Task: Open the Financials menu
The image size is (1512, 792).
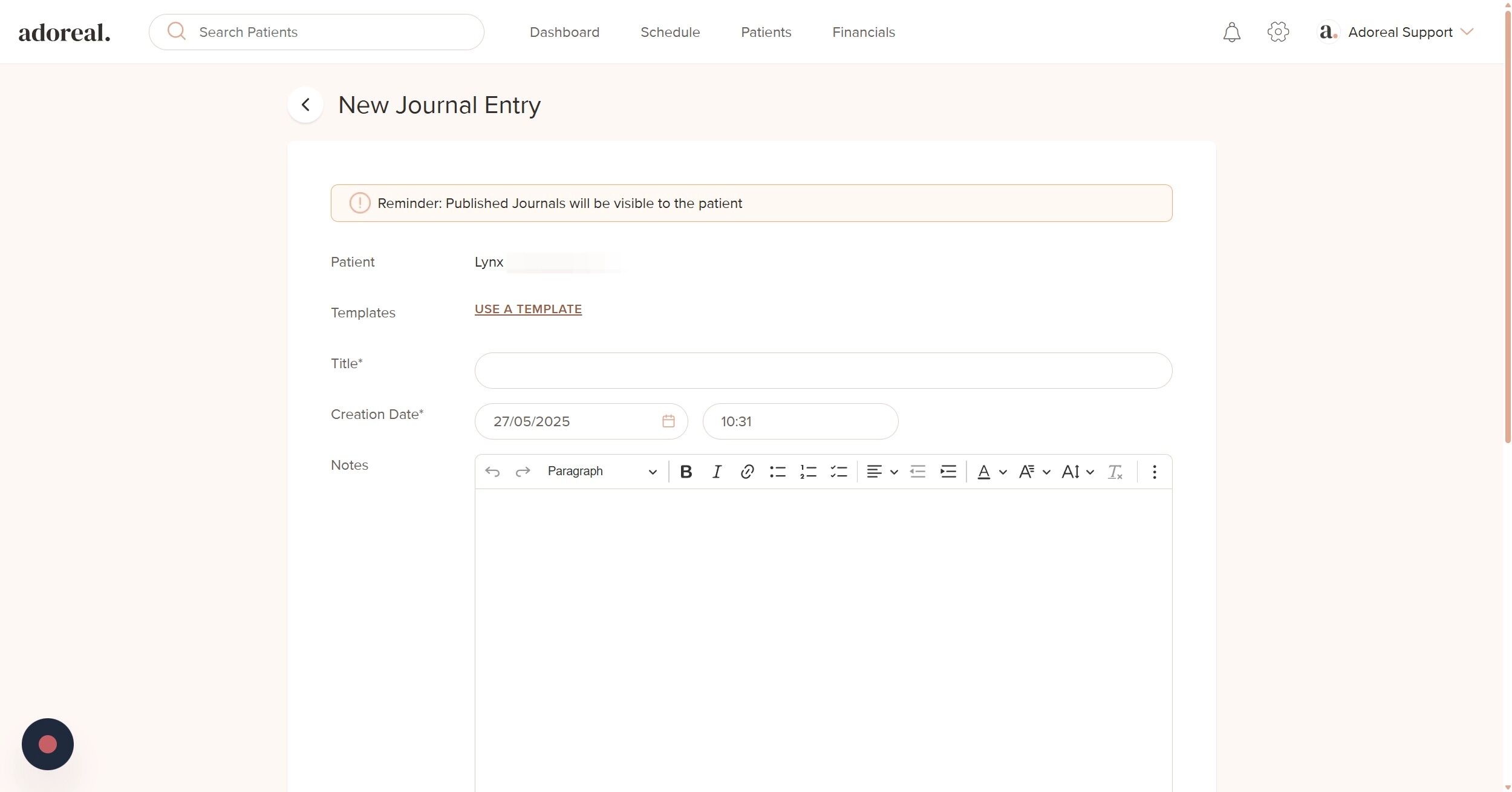Action: click(x=863, y=32)
